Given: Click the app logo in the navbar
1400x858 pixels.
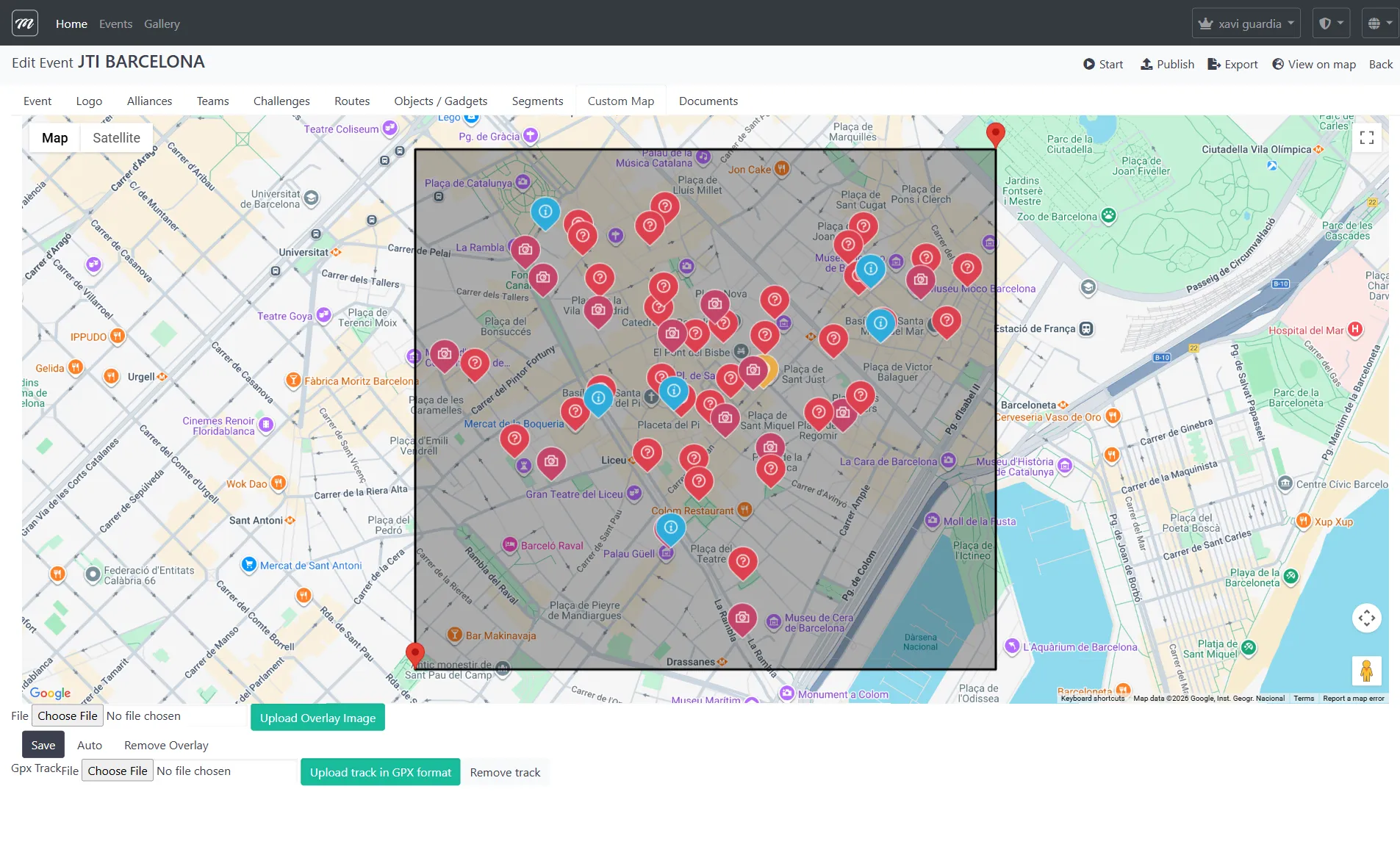Looking at the screenshot, I should pyautogui.click(x=25, y=24).
